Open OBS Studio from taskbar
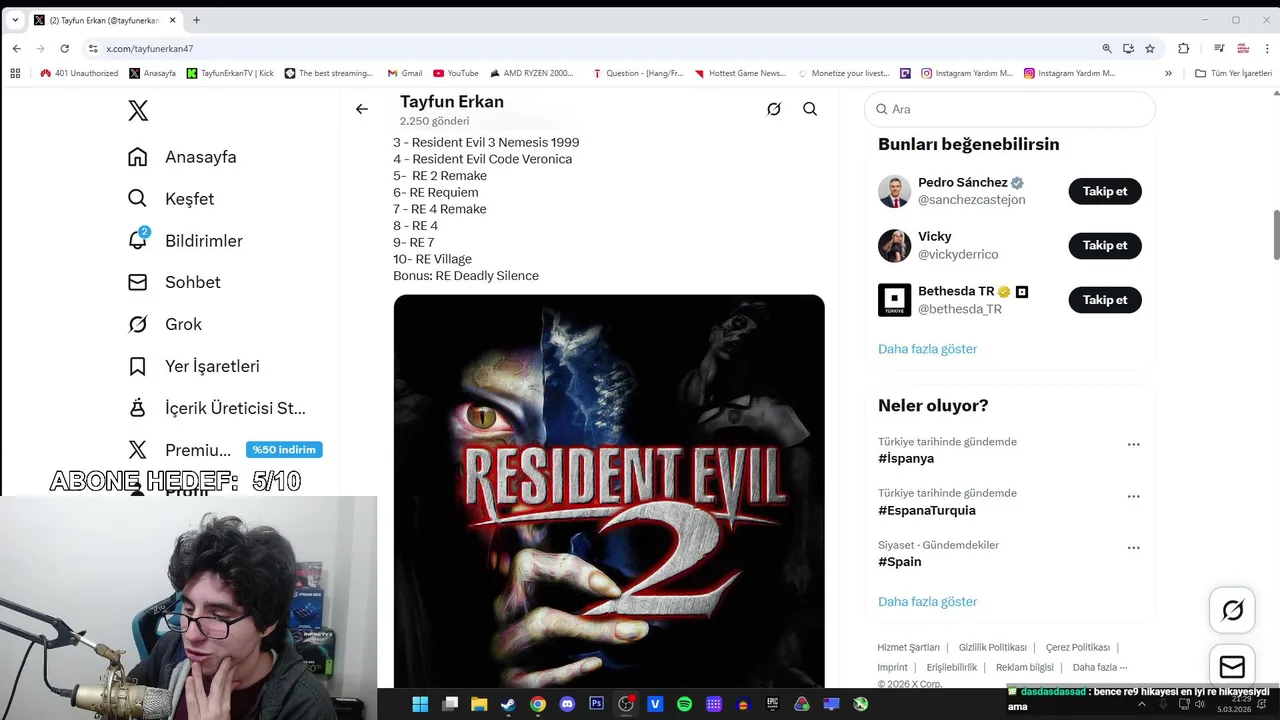The width and height of the screenshot is (1280, 720). [626, 704]
